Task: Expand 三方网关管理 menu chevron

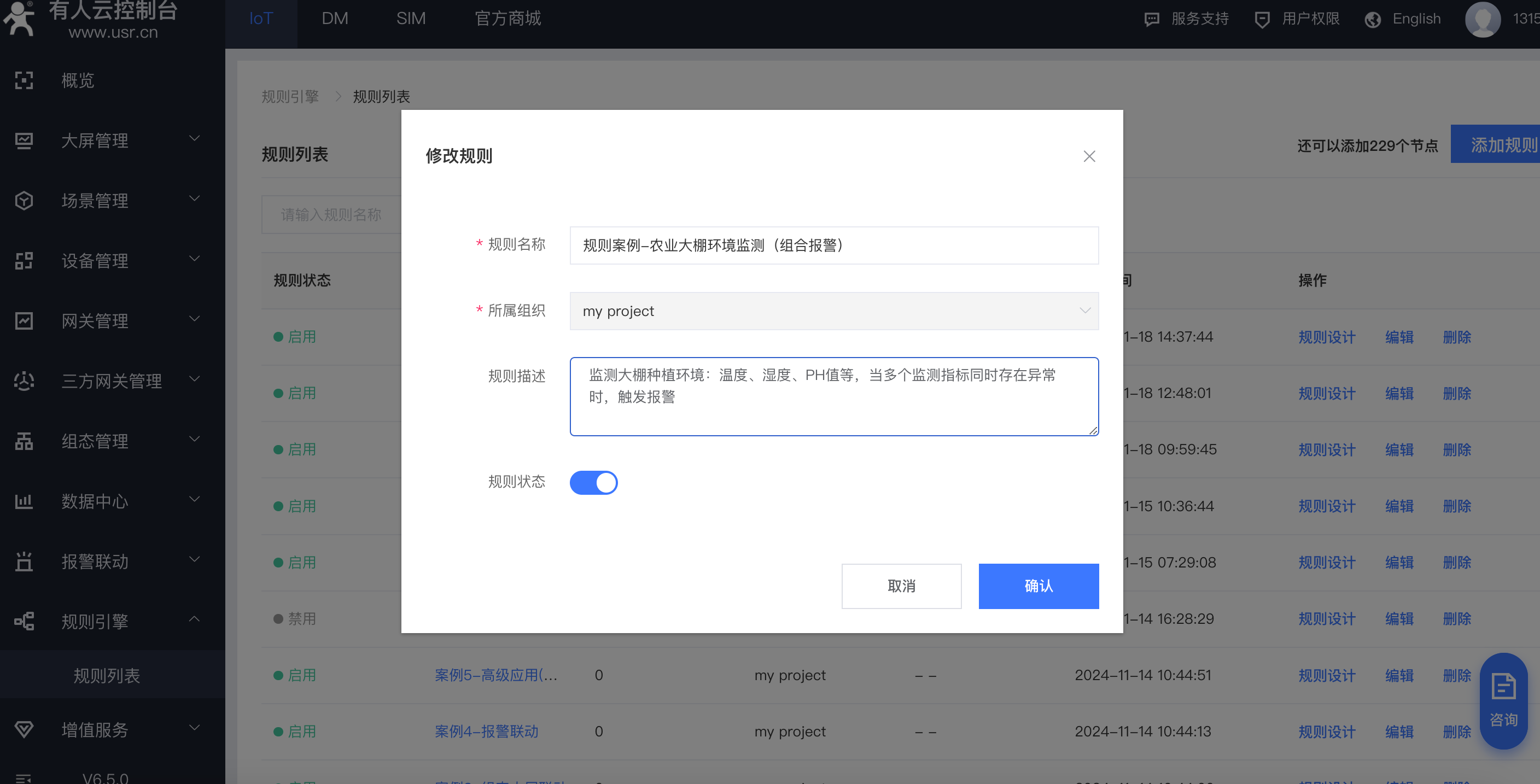Action: (194, 379)
